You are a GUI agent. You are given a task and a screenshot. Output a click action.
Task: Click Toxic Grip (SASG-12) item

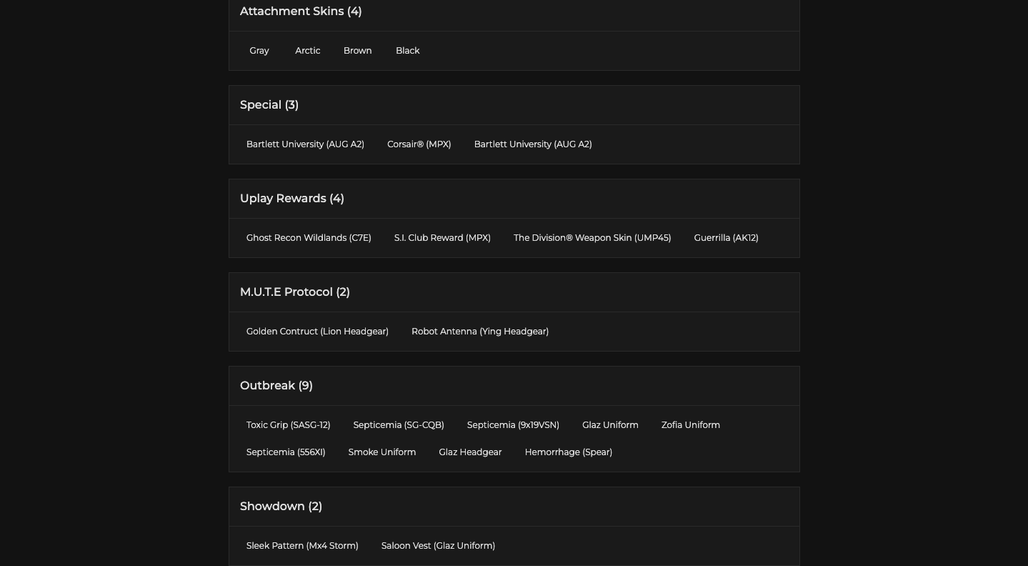coord(288,425)
